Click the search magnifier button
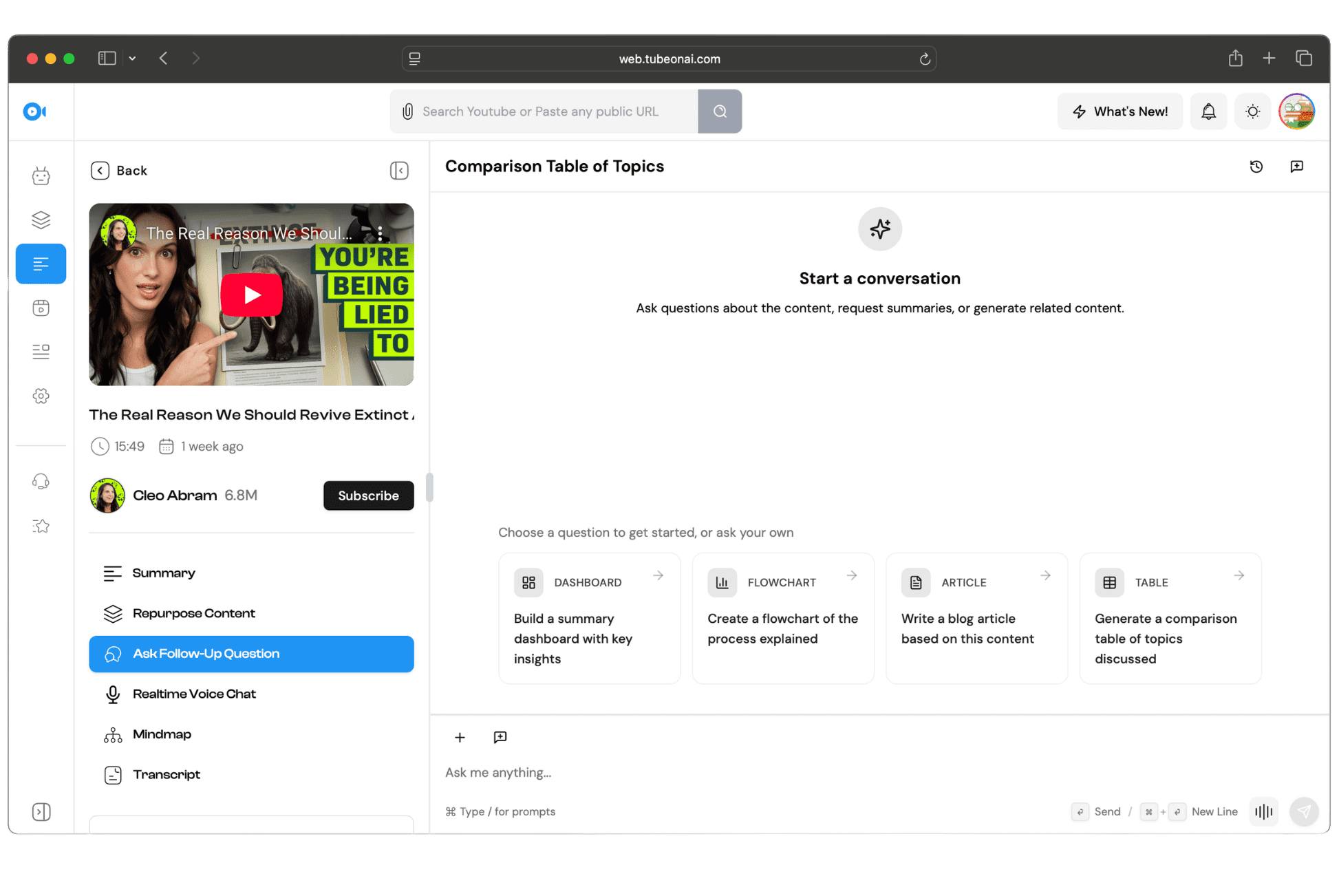Screen dimensions: 1339x896 [720, 111]
